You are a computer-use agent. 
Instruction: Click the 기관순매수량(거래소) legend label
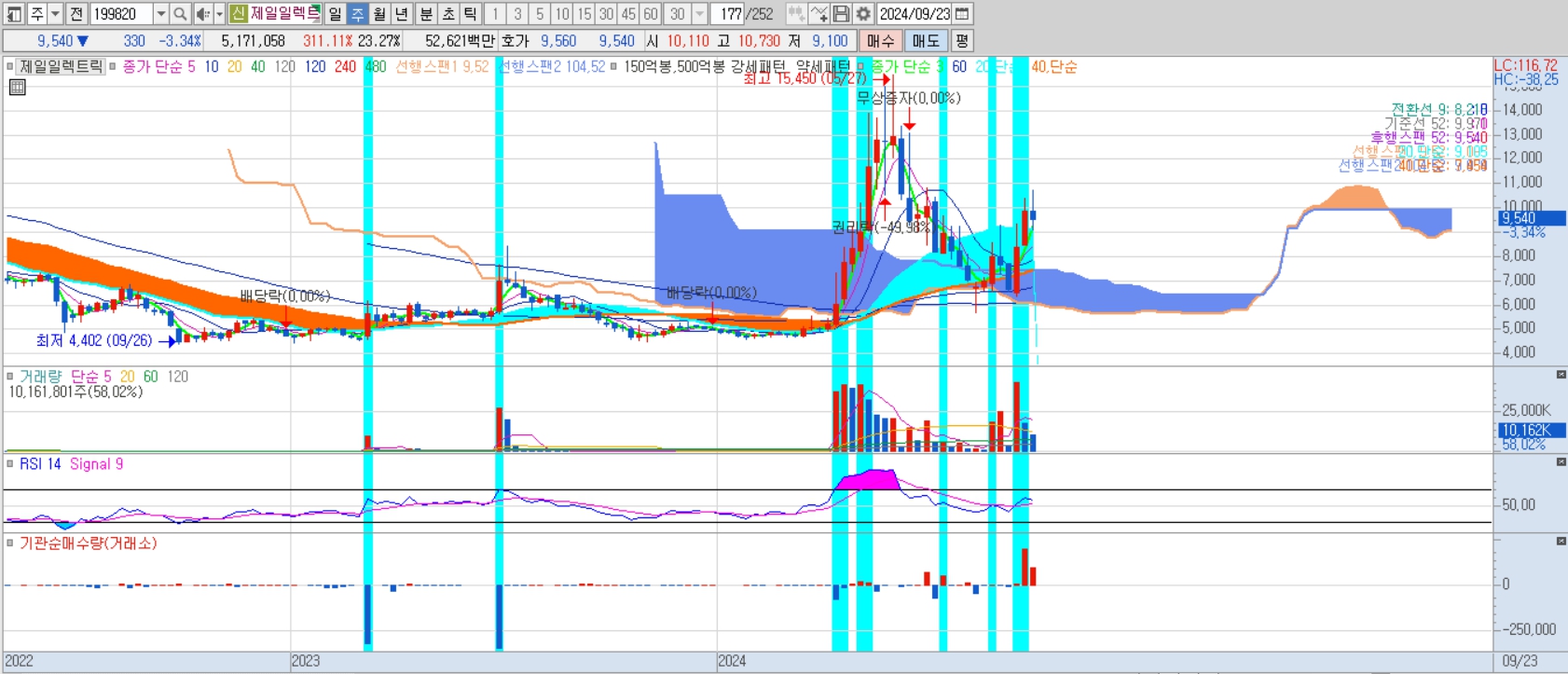(x=89, y=543)
